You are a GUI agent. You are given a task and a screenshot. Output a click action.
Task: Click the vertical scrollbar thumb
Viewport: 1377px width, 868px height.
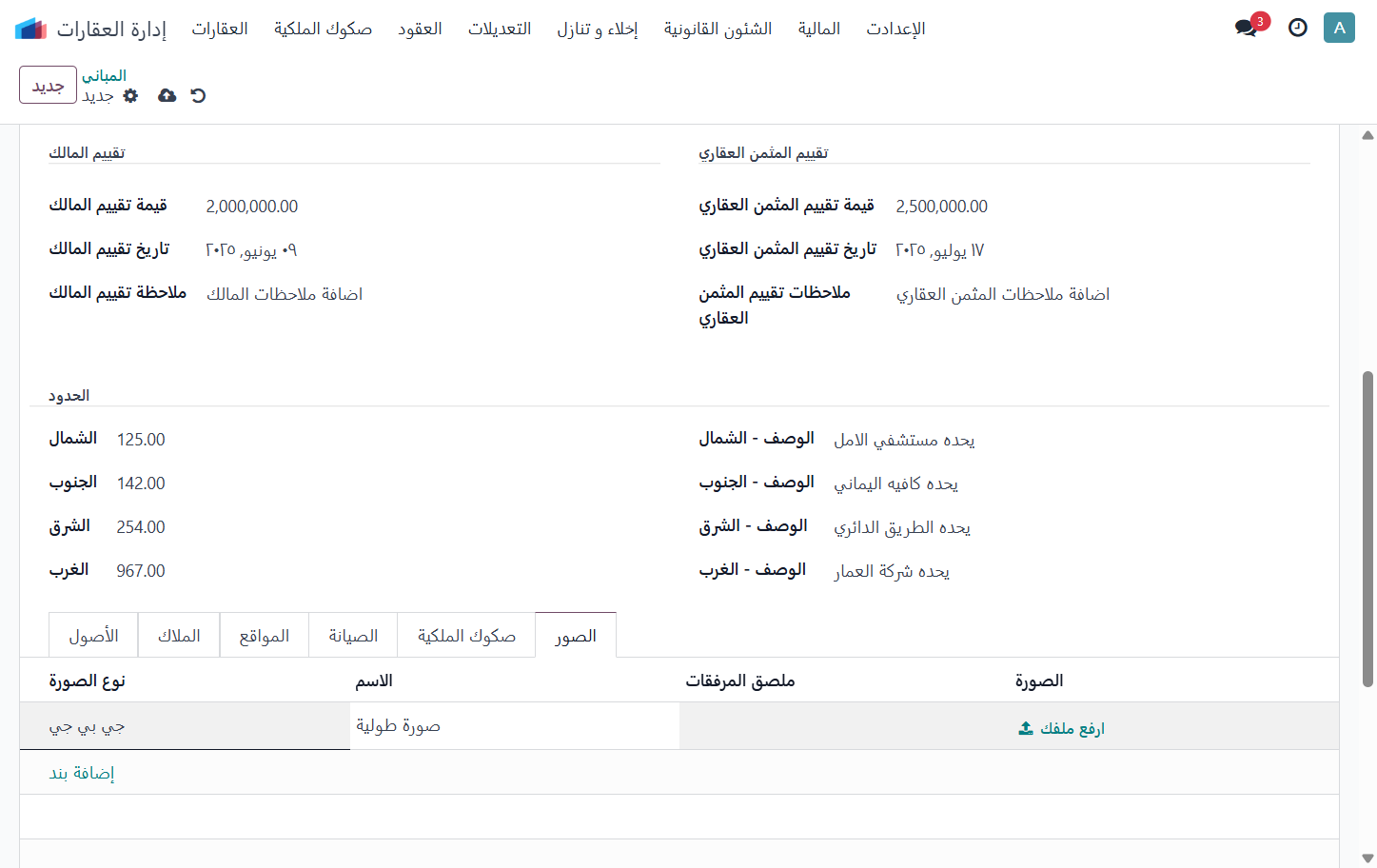(1367, 528)
